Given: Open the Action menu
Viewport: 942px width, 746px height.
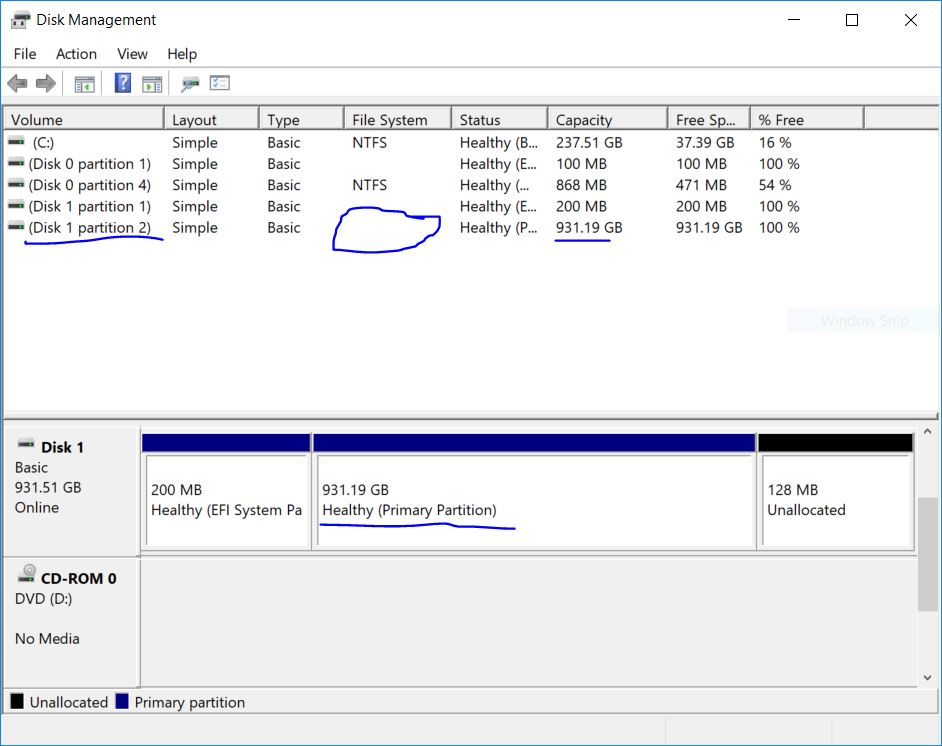Looking at the screenshot, I should tap(76, 54).
